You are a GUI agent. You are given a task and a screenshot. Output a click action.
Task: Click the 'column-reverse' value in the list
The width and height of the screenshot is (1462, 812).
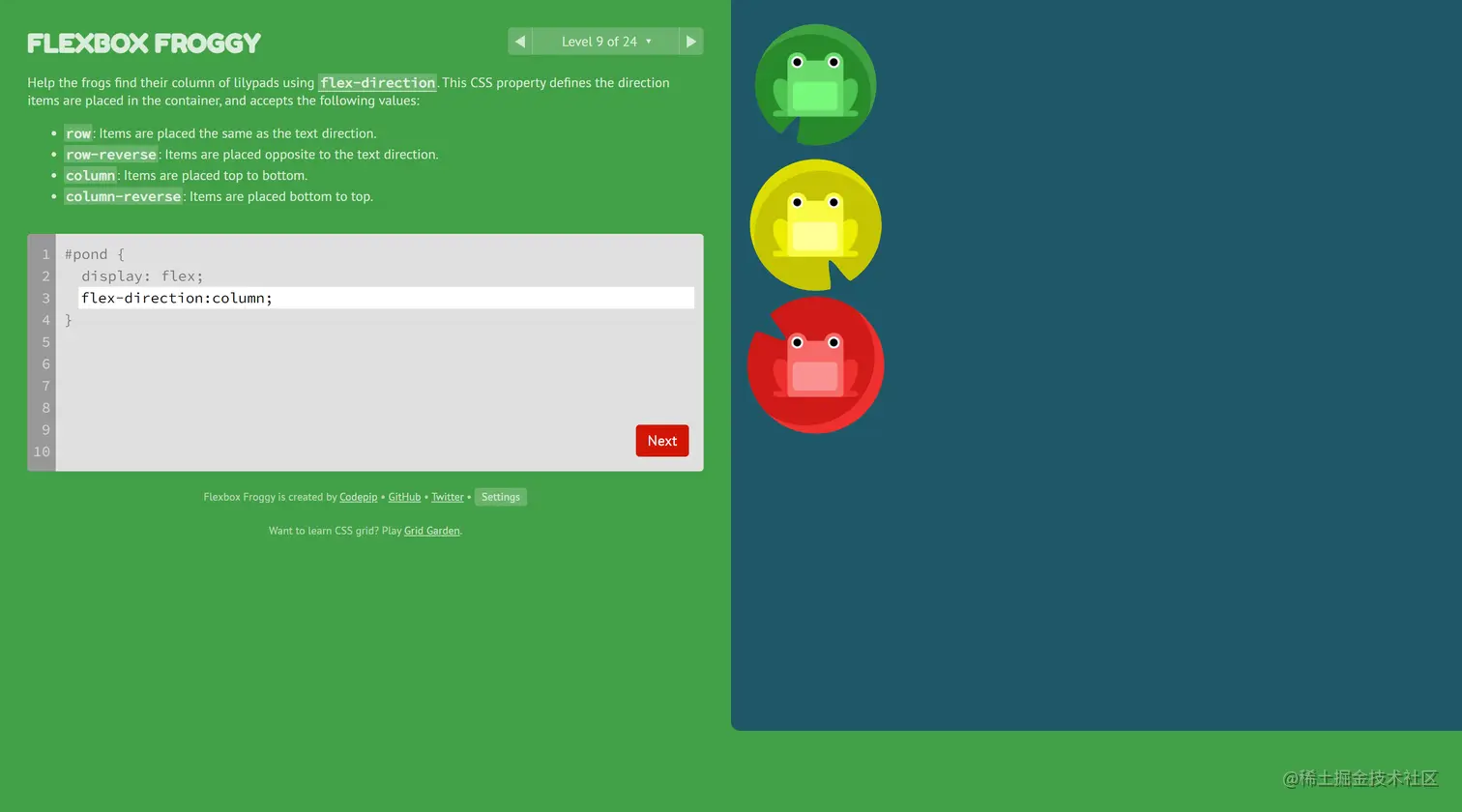click(124, 196)
